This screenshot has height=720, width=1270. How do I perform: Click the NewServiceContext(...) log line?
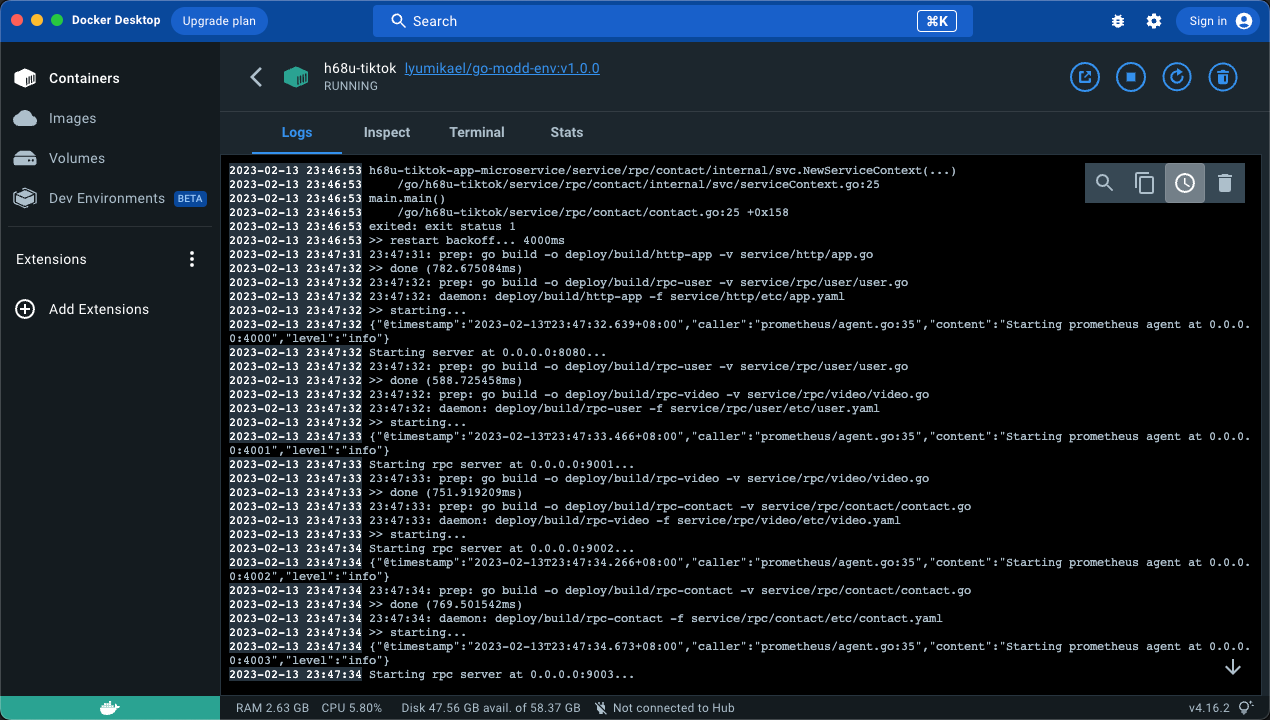click(x=663, y=171)
